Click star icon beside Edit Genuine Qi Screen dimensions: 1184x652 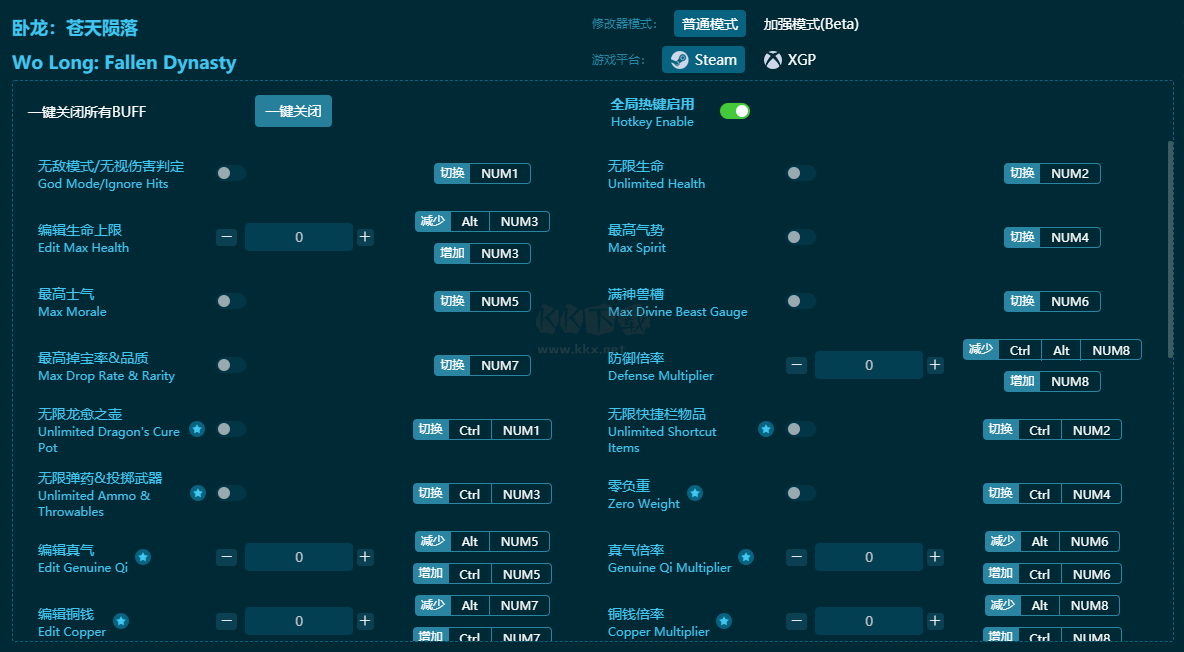[143, 558]
